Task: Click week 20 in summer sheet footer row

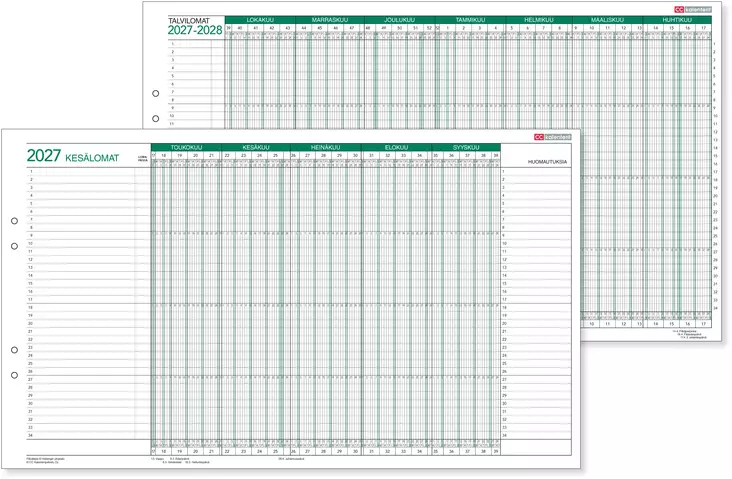Action: point(196,451)
